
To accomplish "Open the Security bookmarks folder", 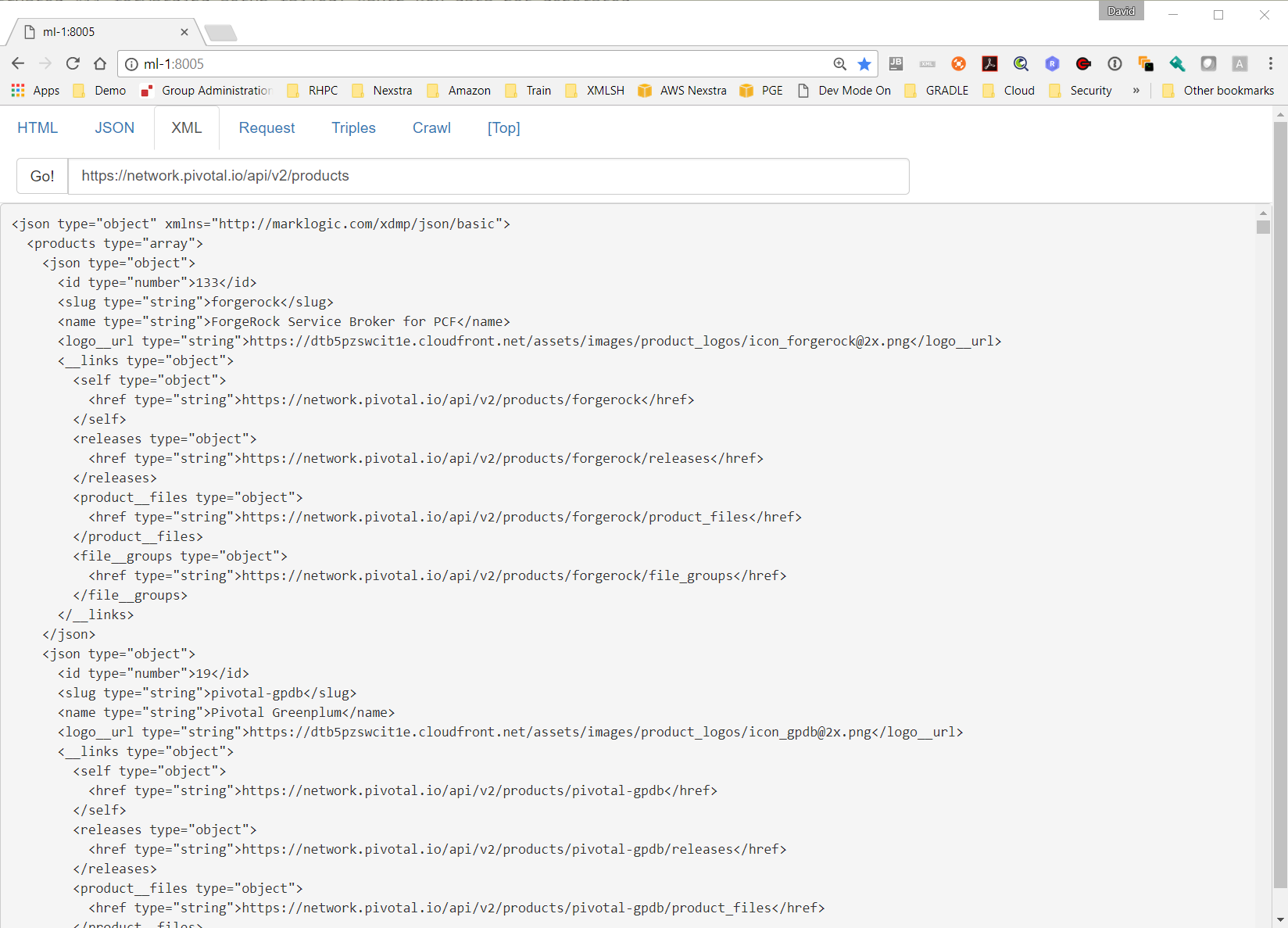I will [1080, 91].
